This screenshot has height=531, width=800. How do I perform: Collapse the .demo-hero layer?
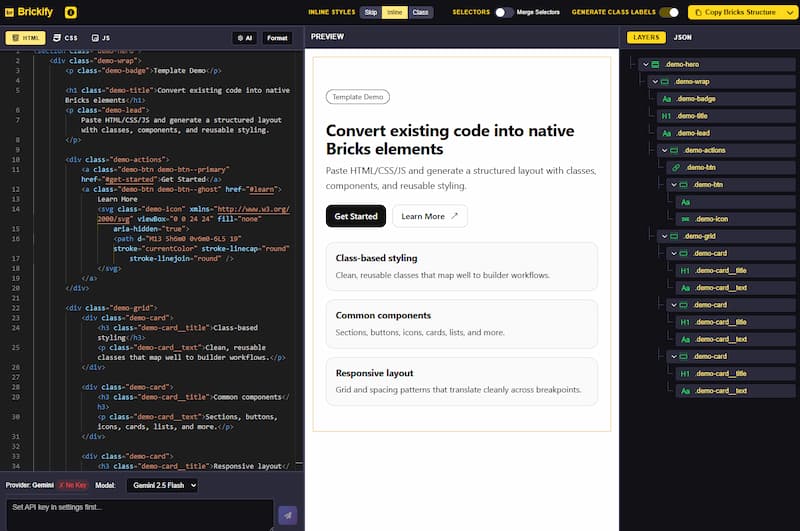pos(645,64)
